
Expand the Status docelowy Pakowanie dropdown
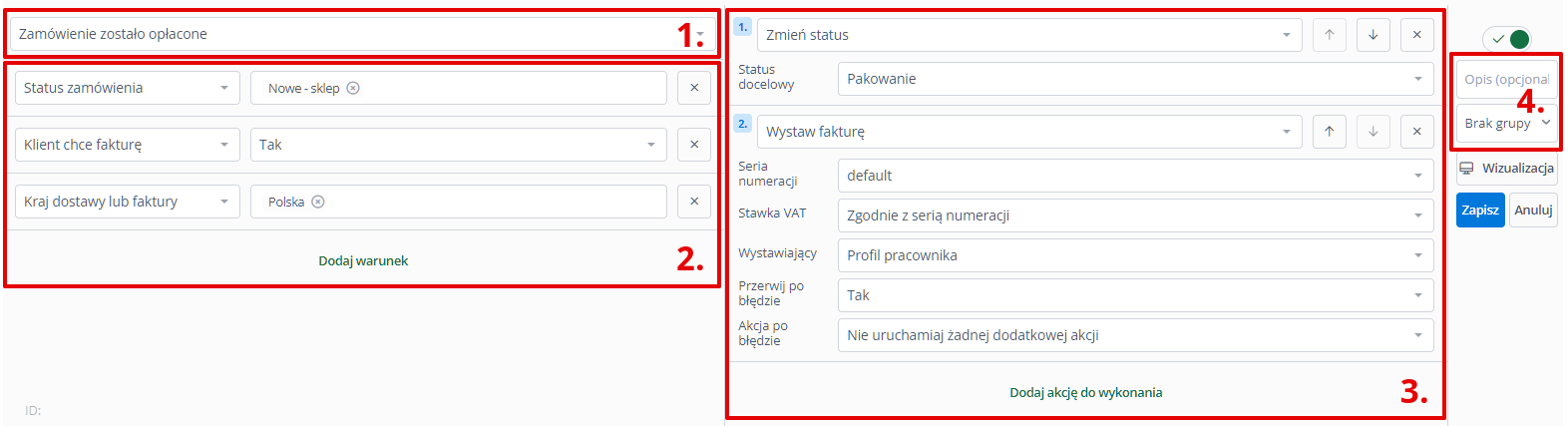(1135, 79)
